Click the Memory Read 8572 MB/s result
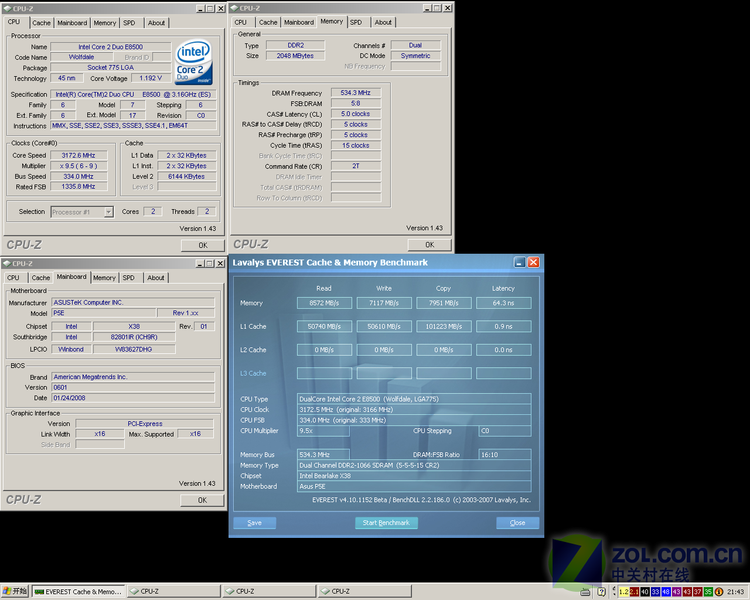 coord(324,303)
